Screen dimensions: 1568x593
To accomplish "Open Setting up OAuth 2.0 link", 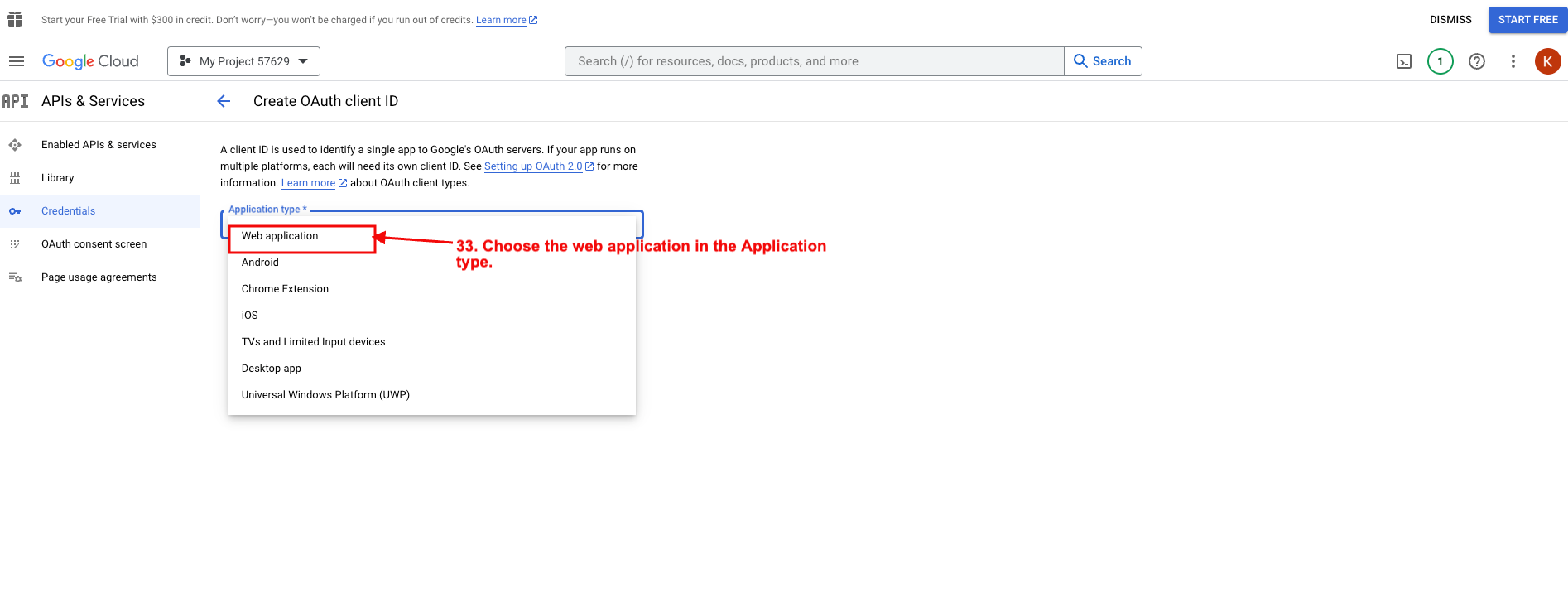I will [538, 166].
